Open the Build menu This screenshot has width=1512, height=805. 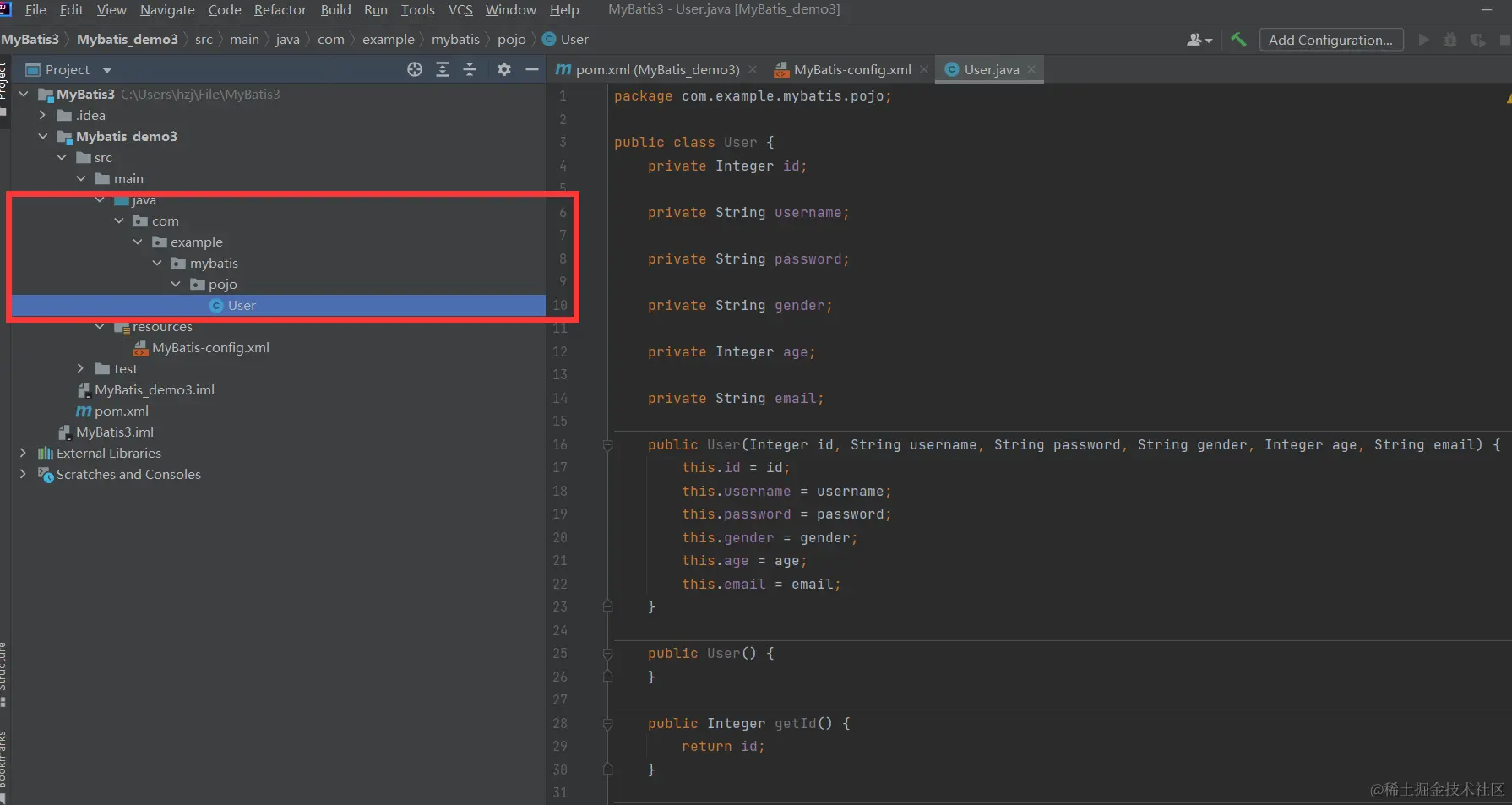click(335, 9)
